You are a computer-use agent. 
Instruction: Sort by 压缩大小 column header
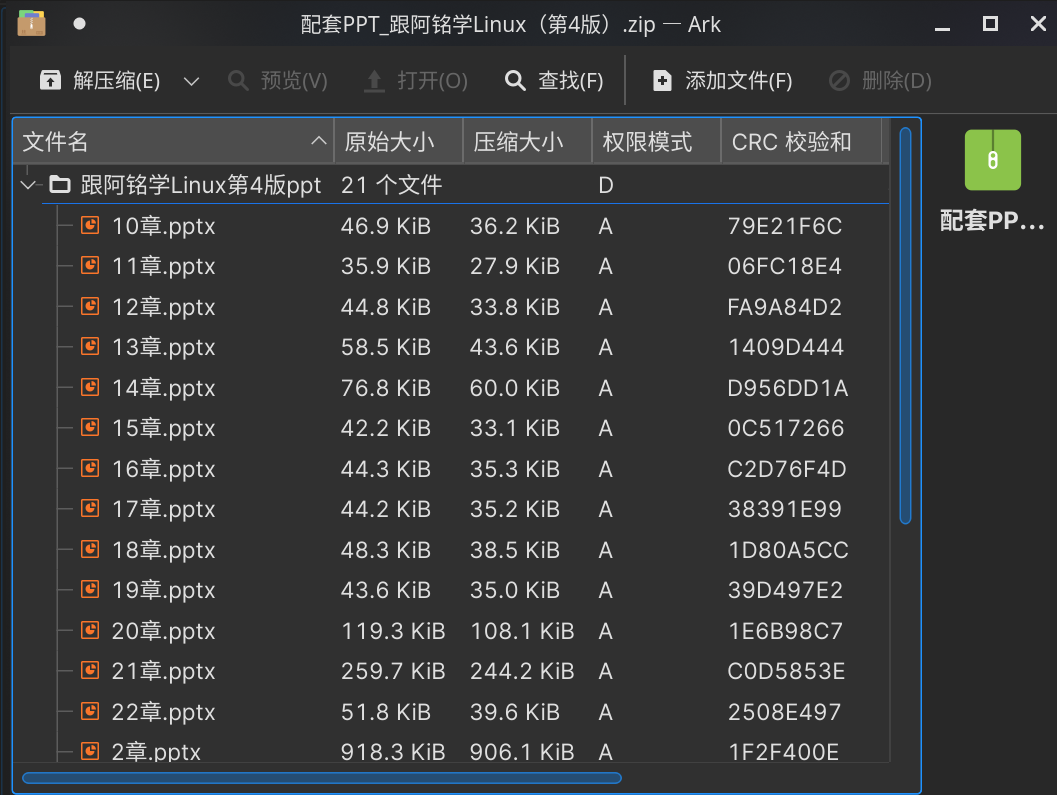point(527,142)
